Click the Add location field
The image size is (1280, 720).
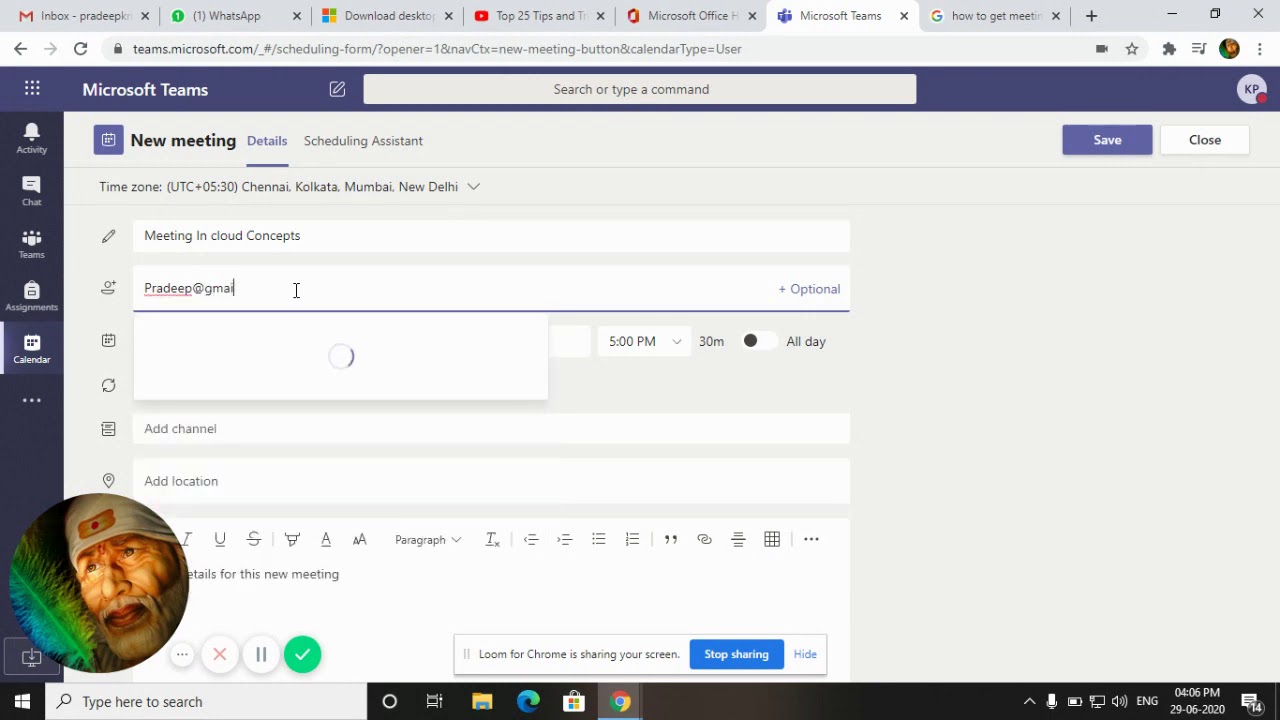[491, 481]
